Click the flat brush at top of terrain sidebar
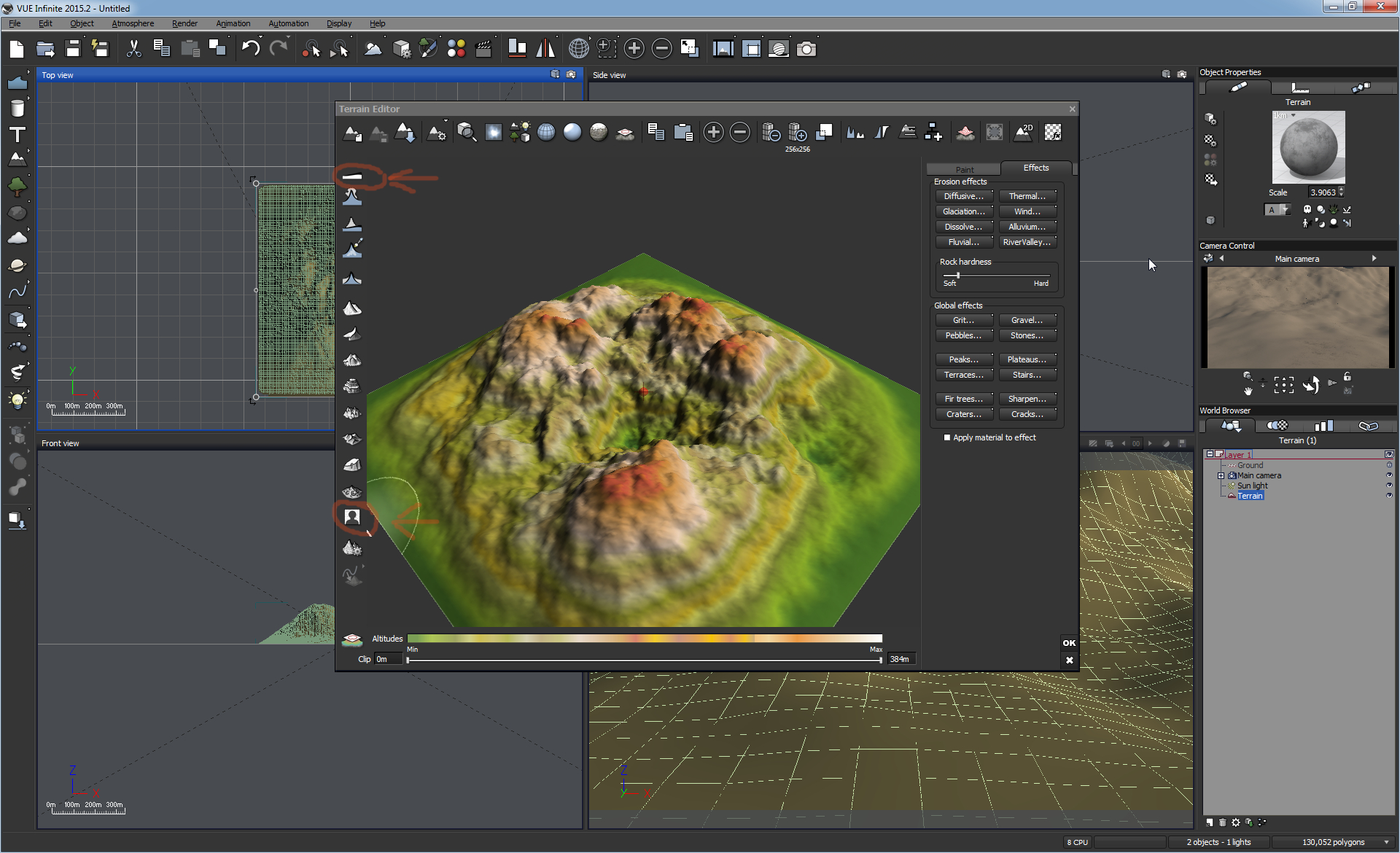Image resolution: width=1400 pixels, height=853 pixels. (x=352, y=176)
